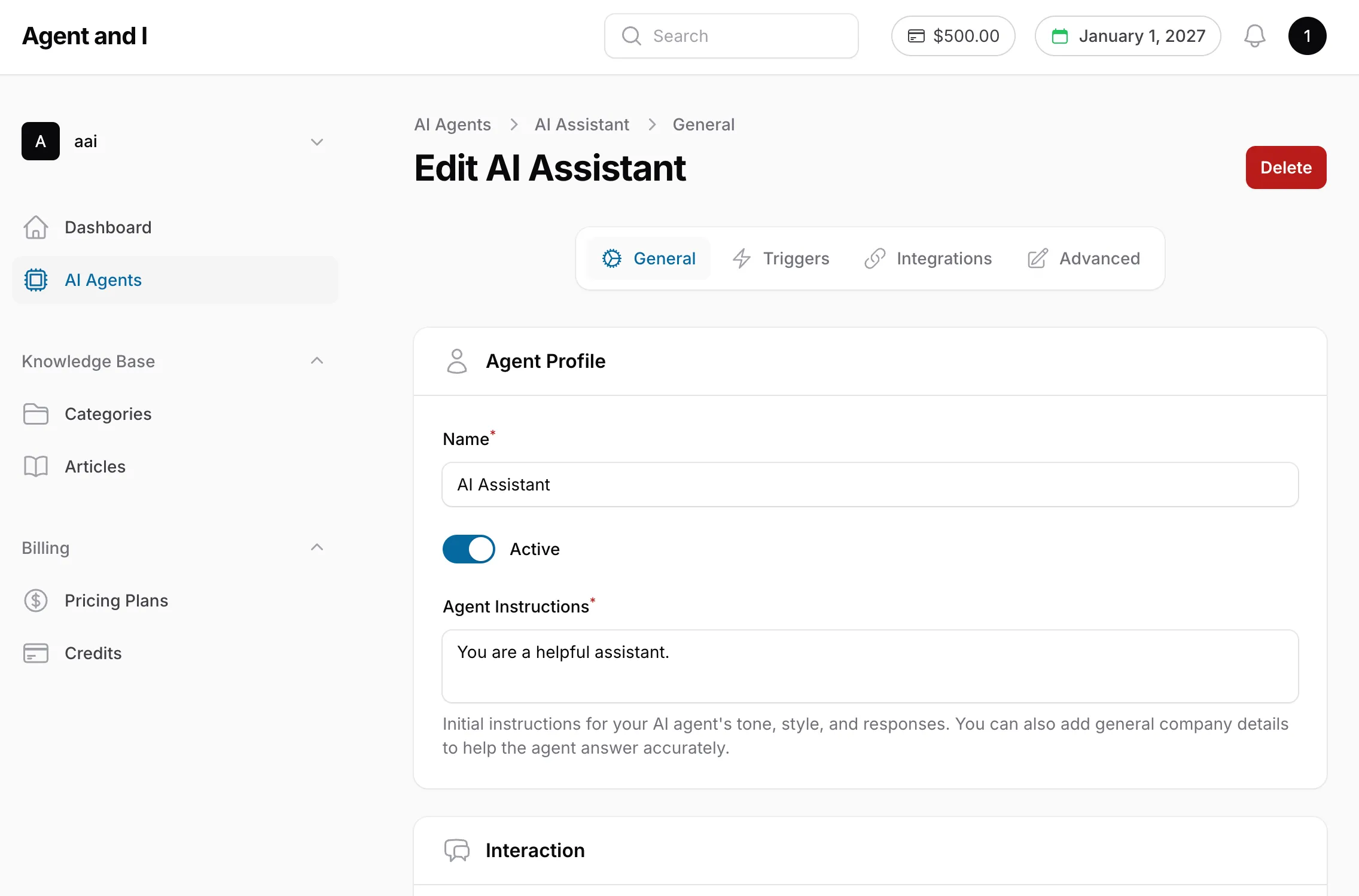Open the Integrations tab

point(928,258)
